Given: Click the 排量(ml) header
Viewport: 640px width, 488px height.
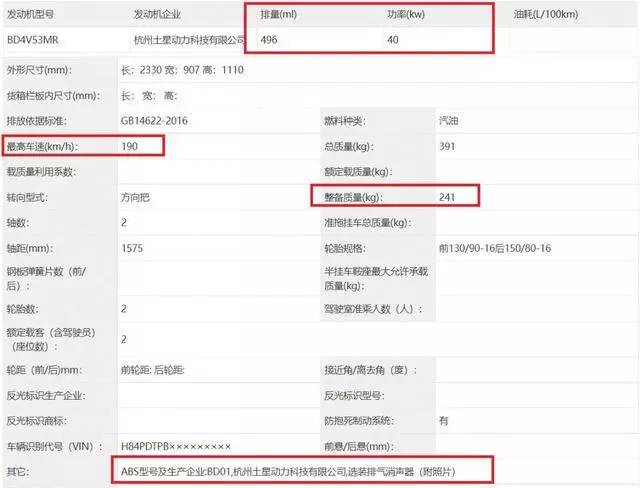Looking at the screenshot, I should click(x=279, y=14).
